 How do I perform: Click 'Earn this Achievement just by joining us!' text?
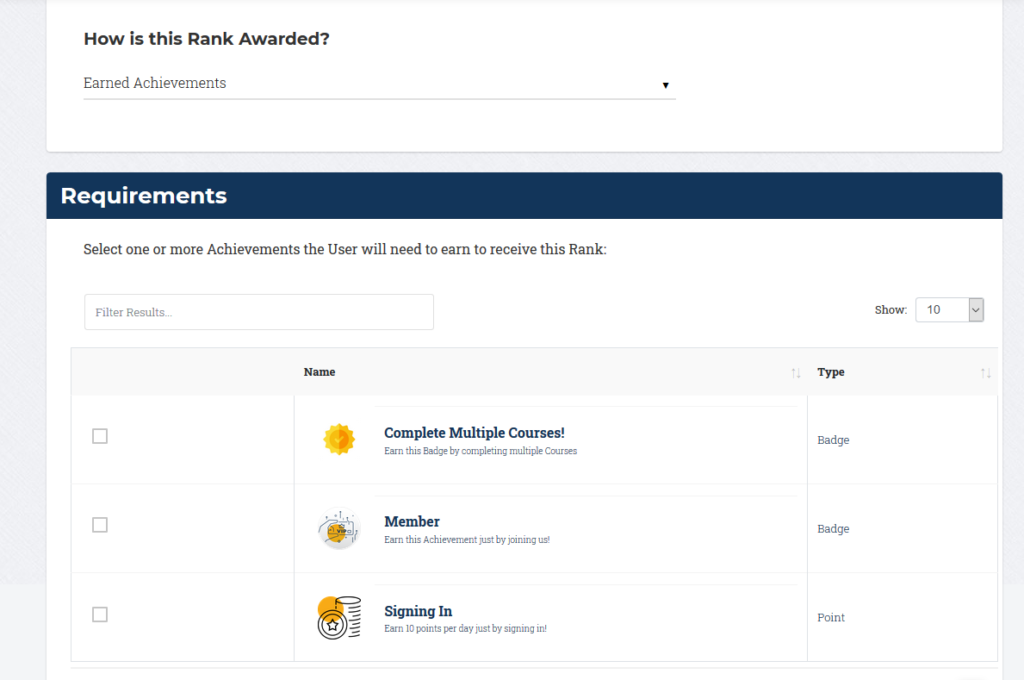coord(467,540)
